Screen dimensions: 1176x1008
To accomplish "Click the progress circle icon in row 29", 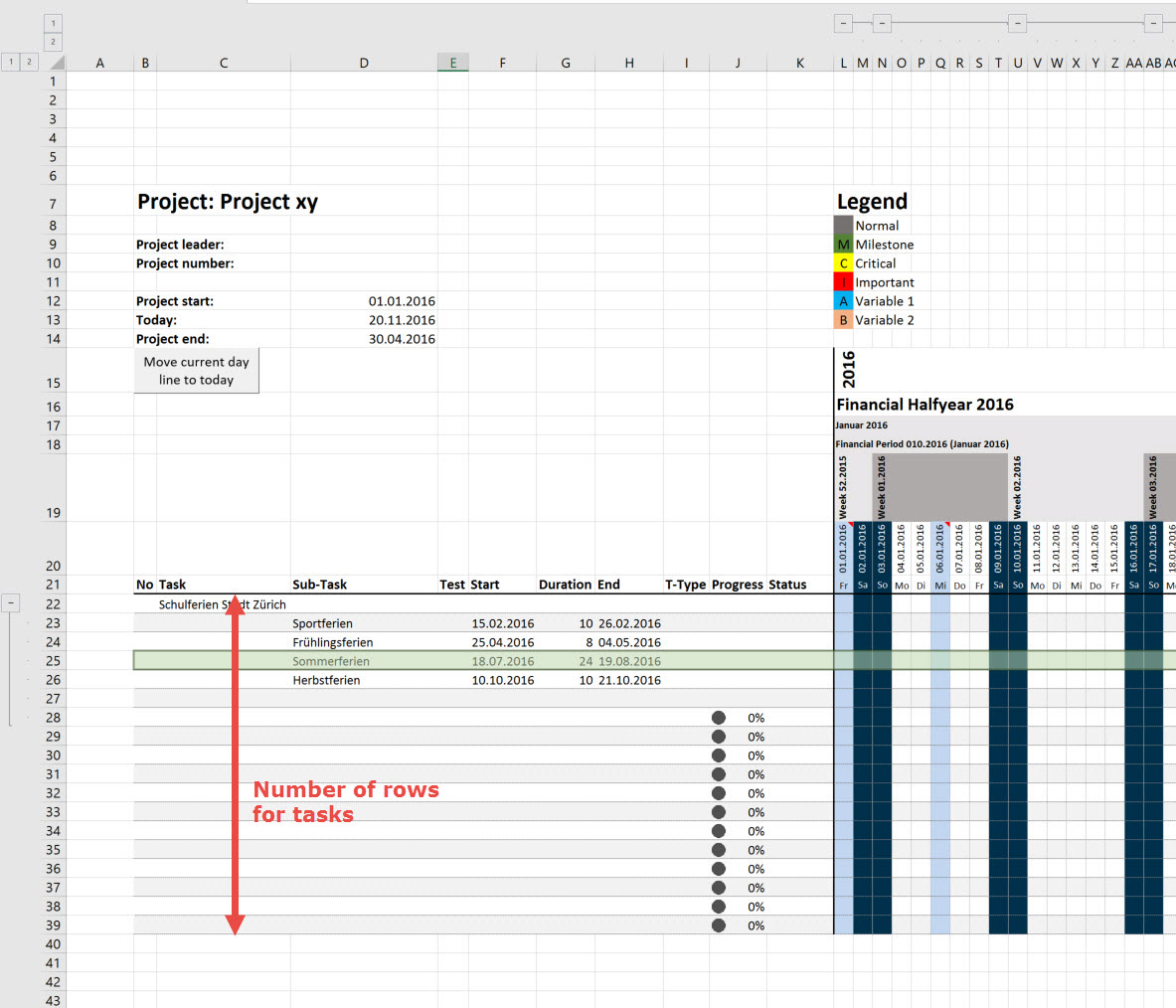I will (719, 737).
